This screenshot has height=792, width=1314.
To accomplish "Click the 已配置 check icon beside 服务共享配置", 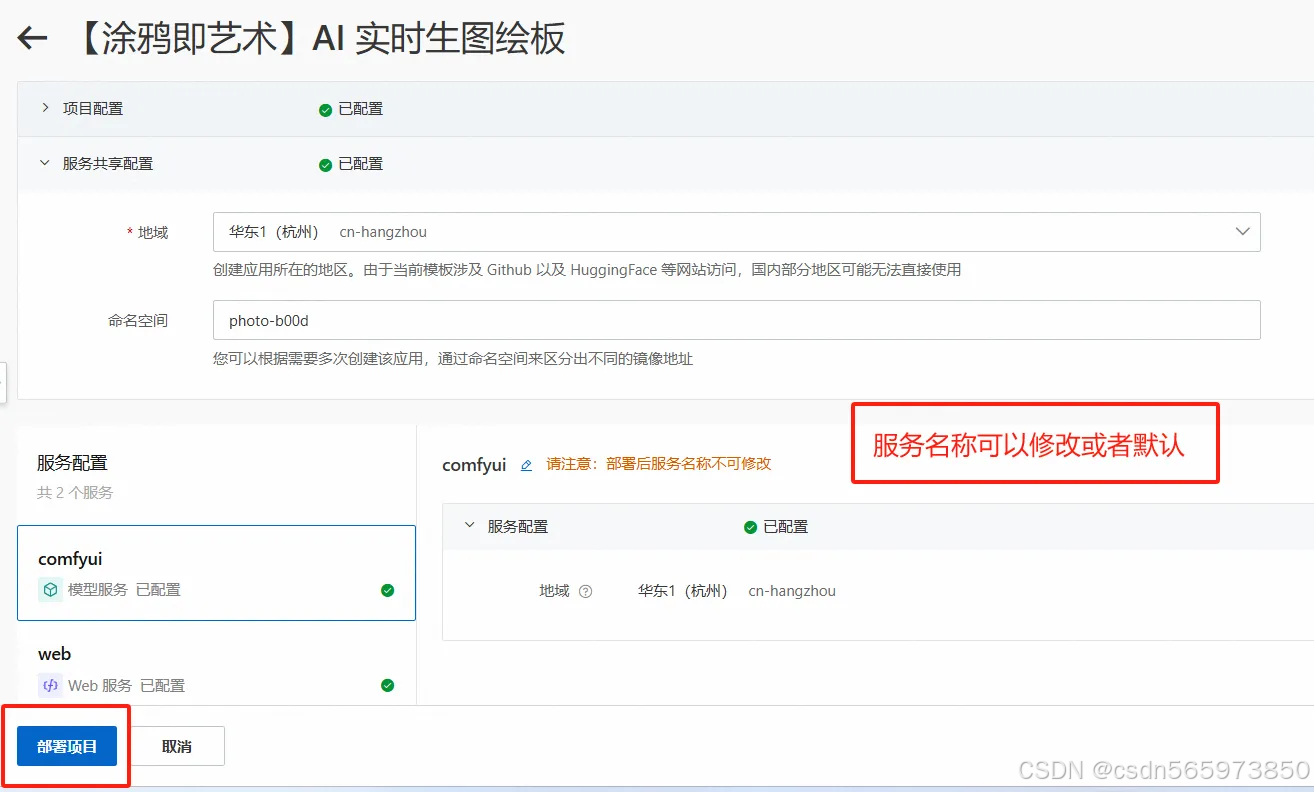I will click(x=324, y=164).
